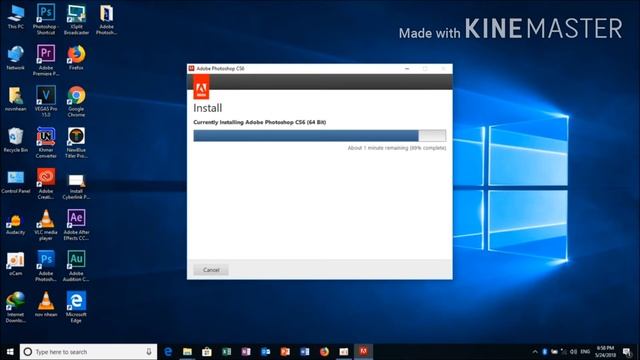Select the Audacity desktop icon
640x360 pixels.
click(x=16, y=224)
